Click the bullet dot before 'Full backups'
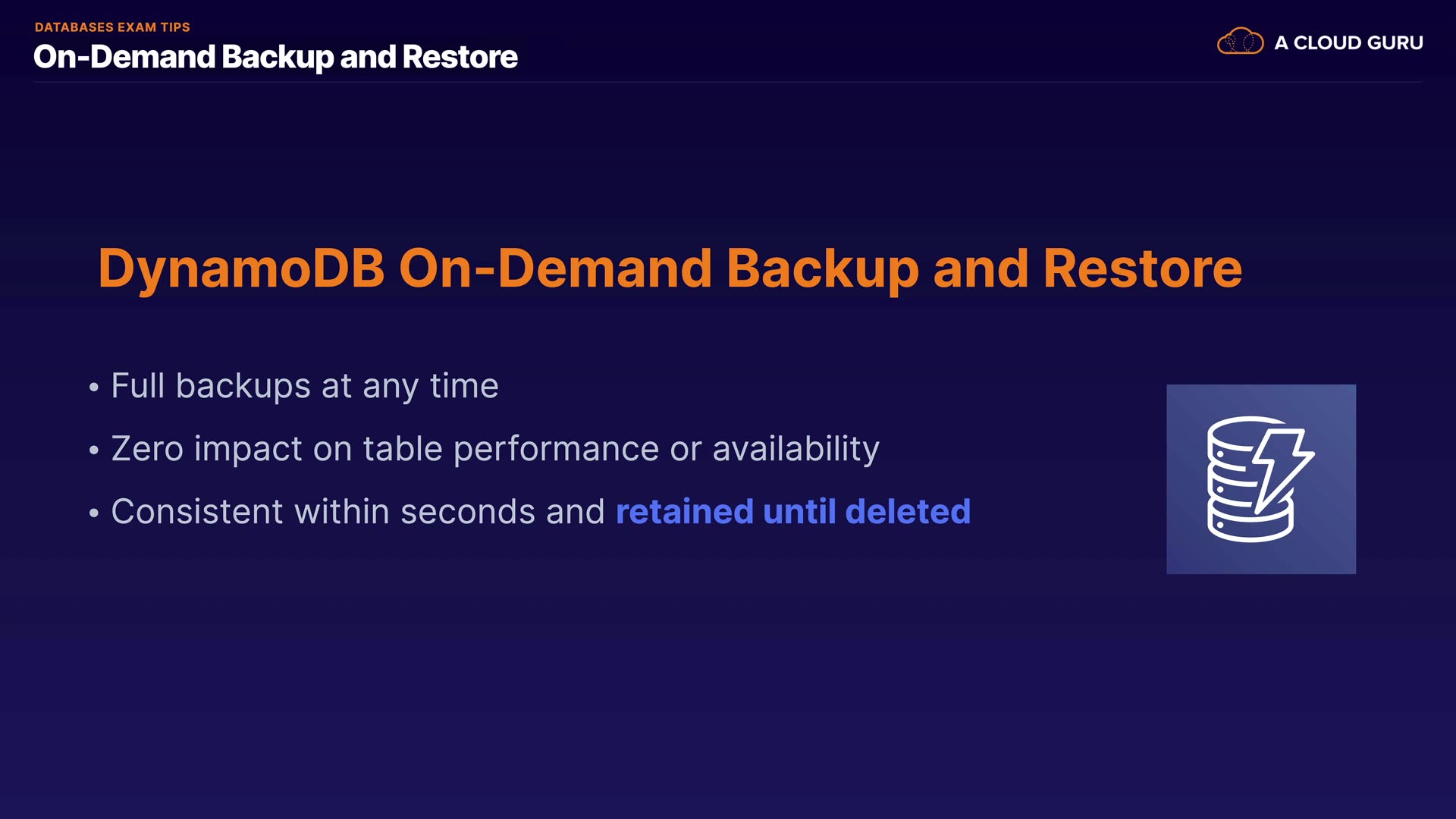Image resolution: width=1456 pixels, height=819 pixels. (94, 388)
